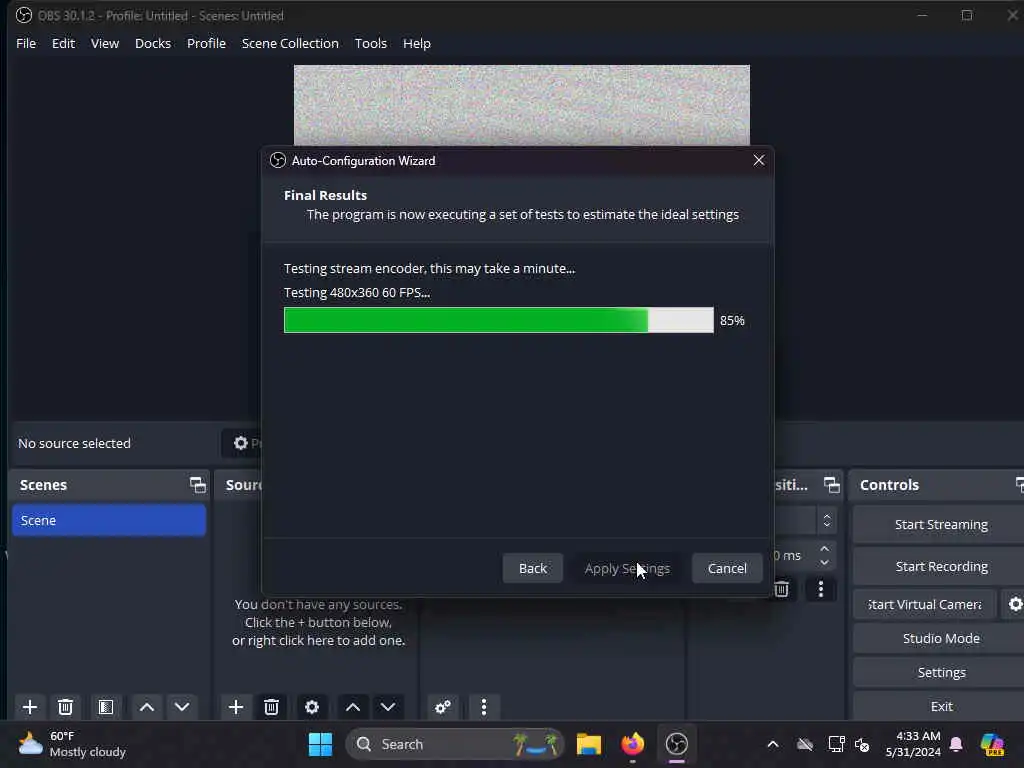Click the Back button in the wizard
The image size is (1024, 768).
[532, 568]
